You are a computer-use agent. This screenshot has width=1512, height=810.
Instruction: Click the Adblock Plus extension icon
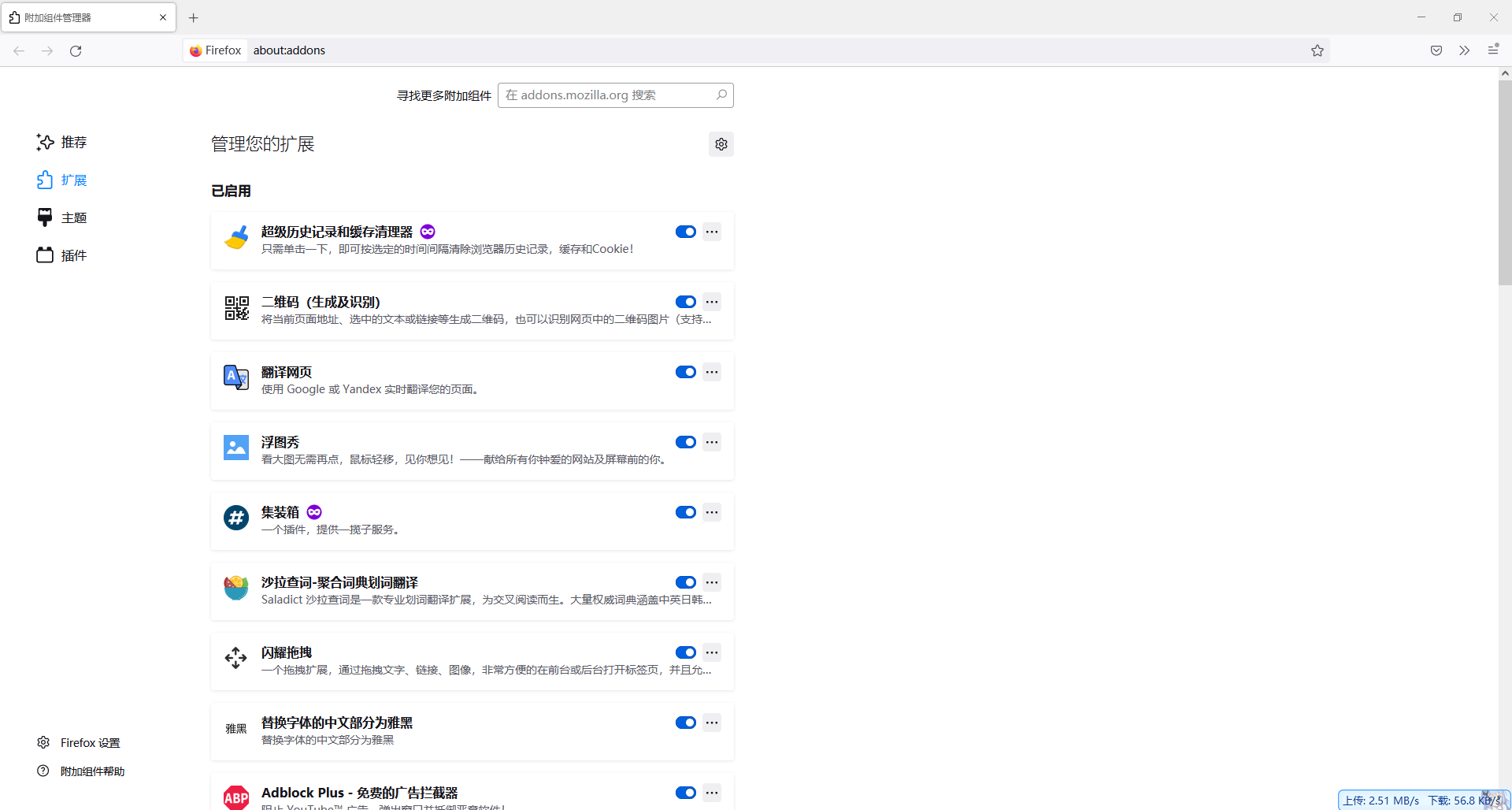235,797
